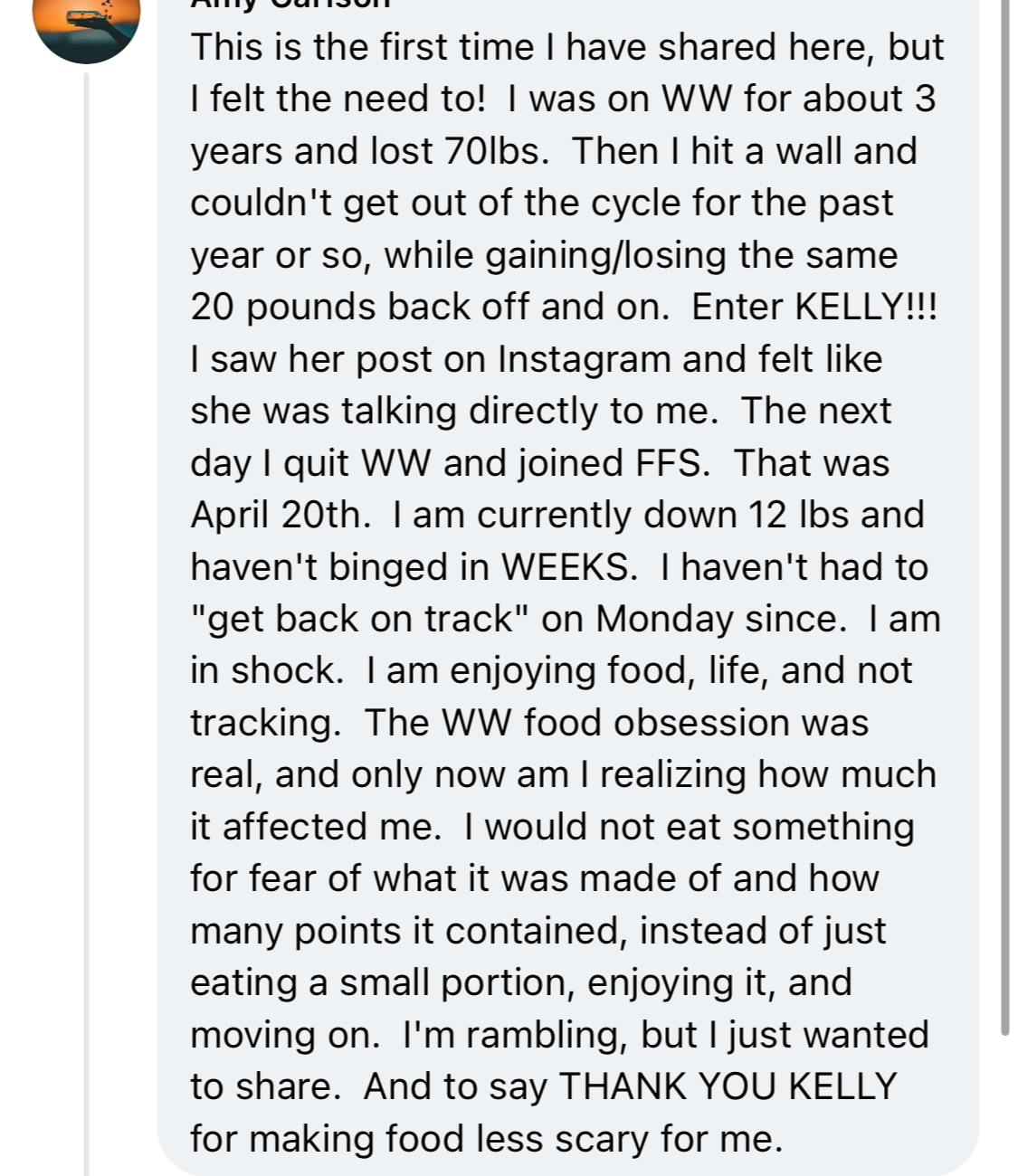Open the commenter's sunset profile picture
Viewport: 1018px width, 1176px height.
[87, 25]
